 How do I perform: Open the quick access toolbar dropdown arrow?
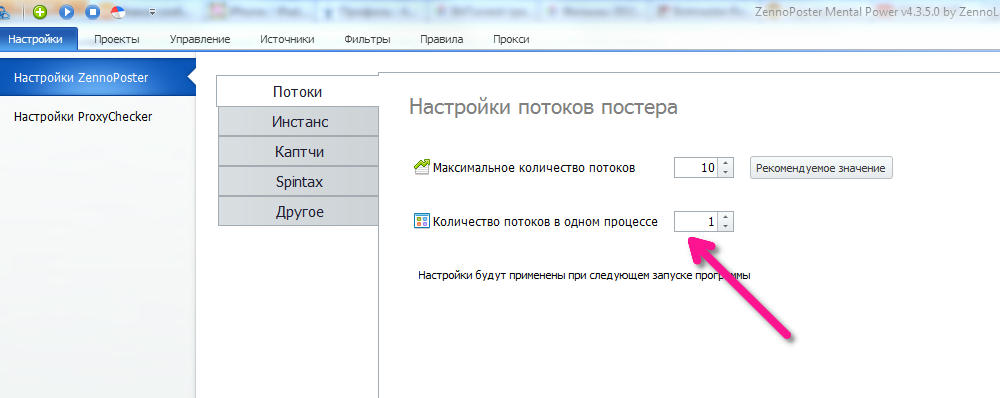pyautogui.click(x=152, y=11)
